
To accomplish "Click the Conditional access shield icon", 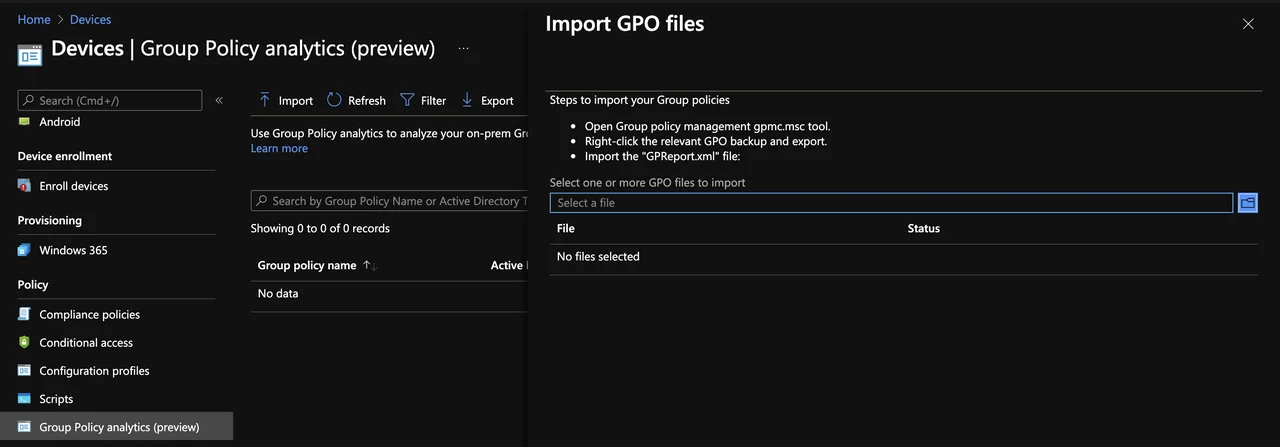I will pos(24,342).
